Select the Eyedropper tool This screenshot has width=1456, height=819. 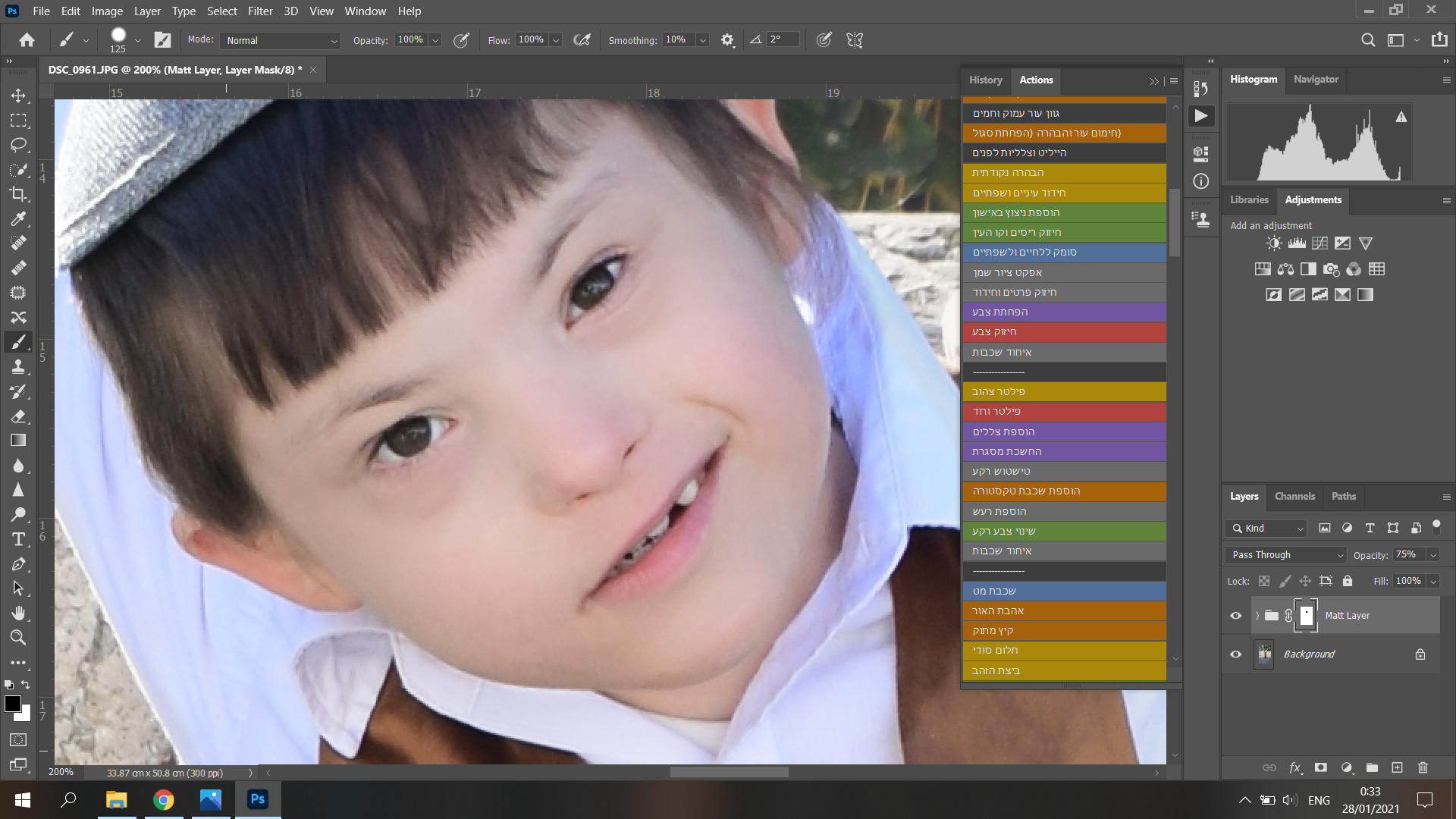pyautogui.click(x=18, y=219)
